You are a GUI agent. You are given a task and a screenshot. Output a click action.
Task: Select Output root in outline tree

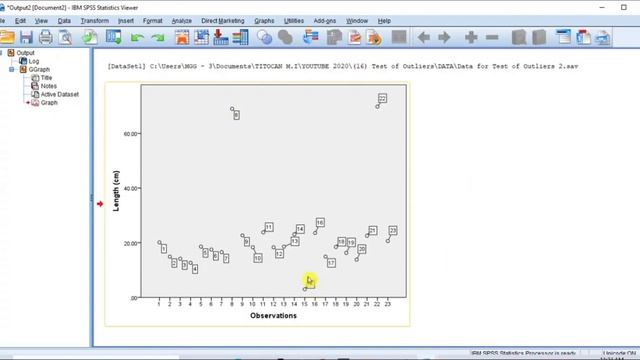(x=25, y=53)
